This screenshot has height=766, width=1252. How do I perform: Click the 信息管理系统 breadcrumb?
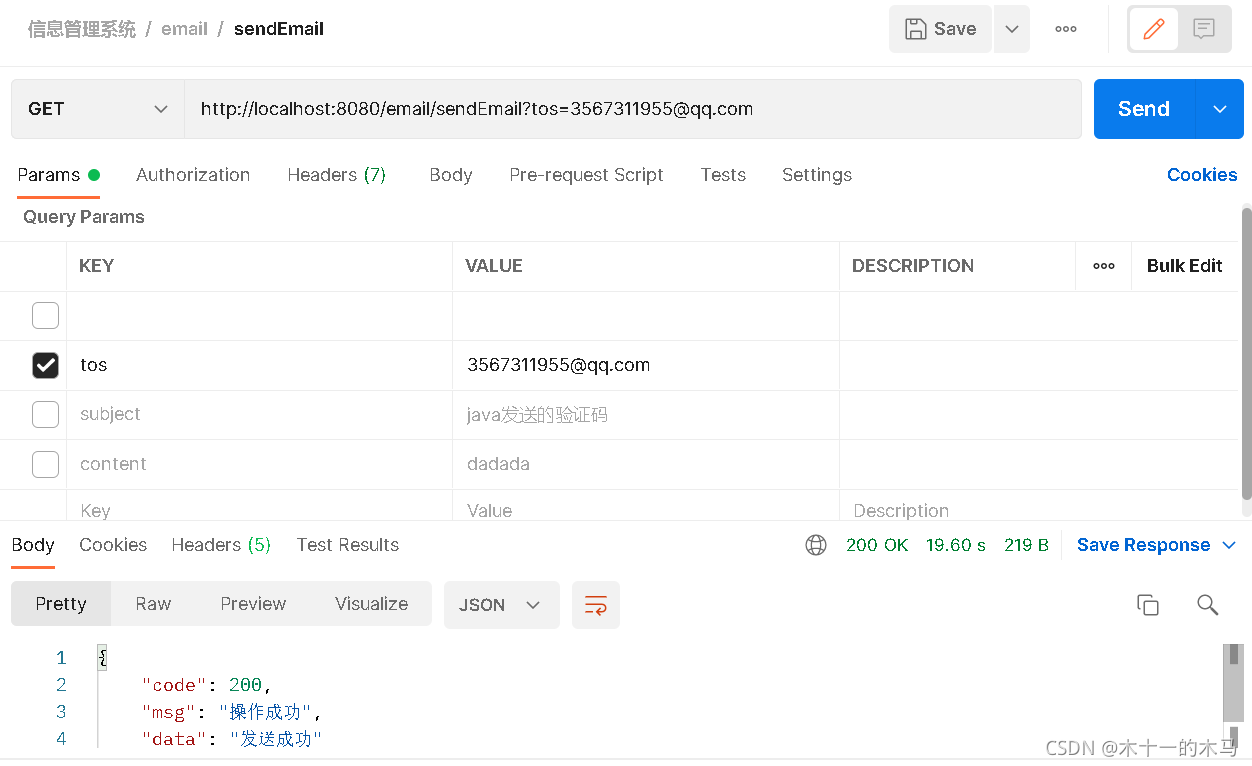coord(81,29)
